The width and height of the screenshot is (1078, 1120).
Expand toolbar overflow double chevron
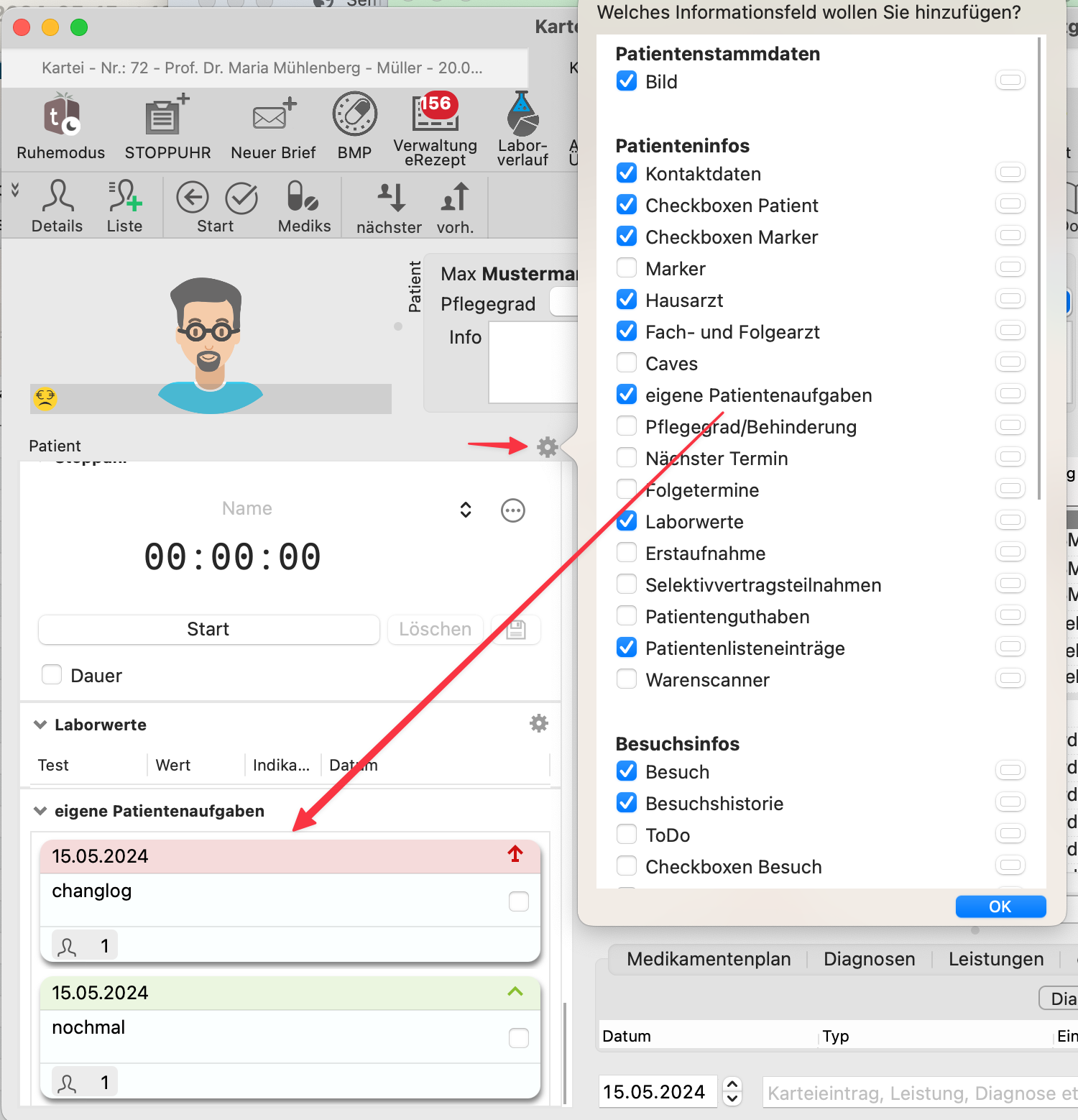click(15, 190)
